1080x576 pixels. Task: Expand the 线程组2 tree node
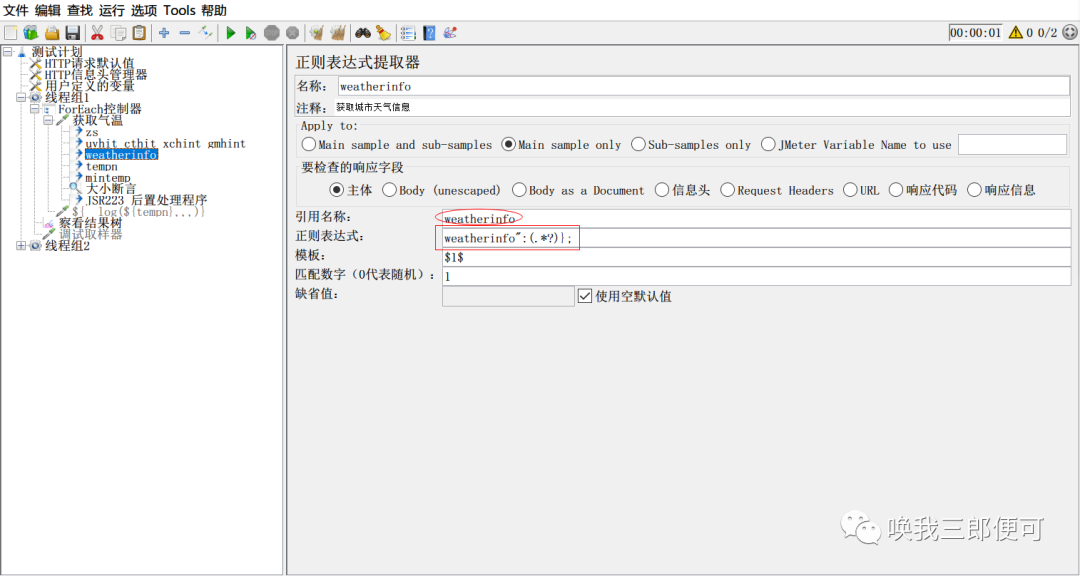pos(21,245)
